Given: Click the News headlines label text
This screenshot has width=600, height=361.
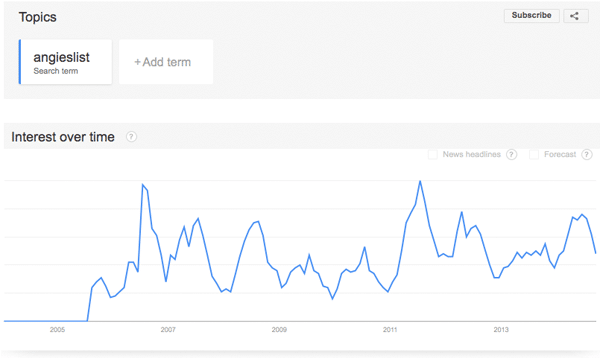Looking at the screenshot, I should (x=471, y=154).
